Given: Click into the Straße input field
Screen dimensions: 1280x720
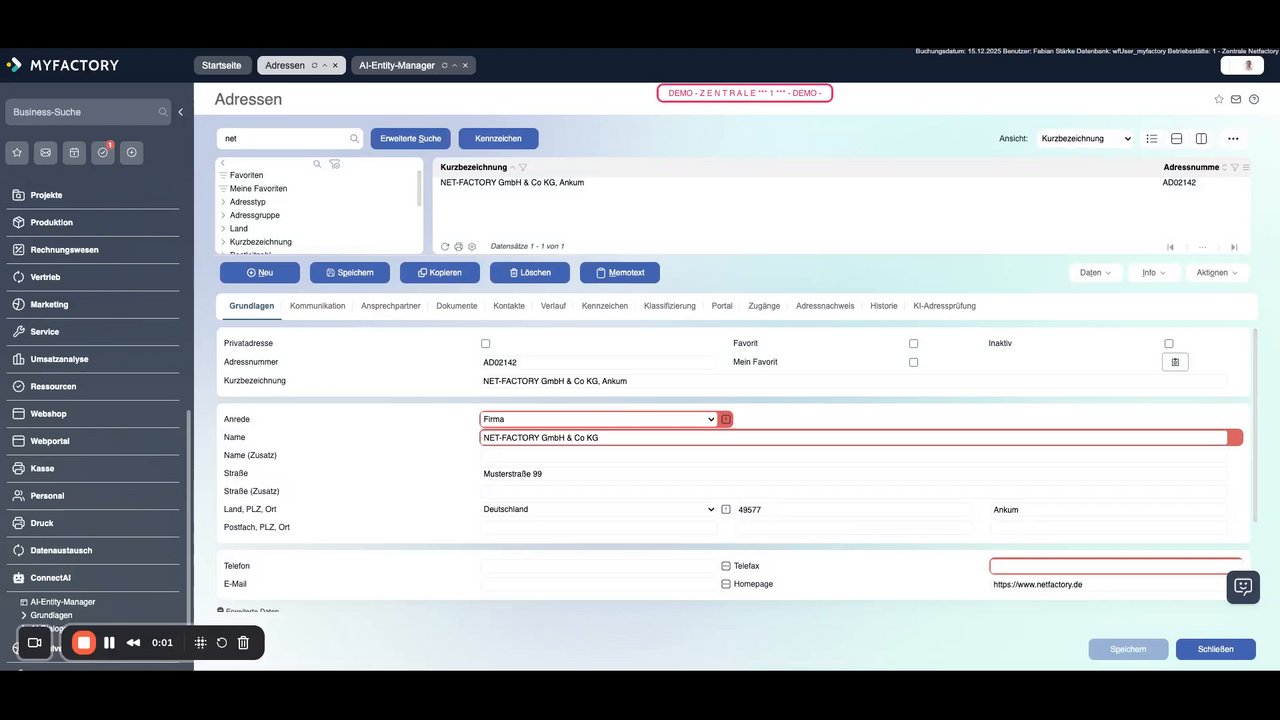Looking at the screenshot, I should pyautogui.click(x=852, y=474).
